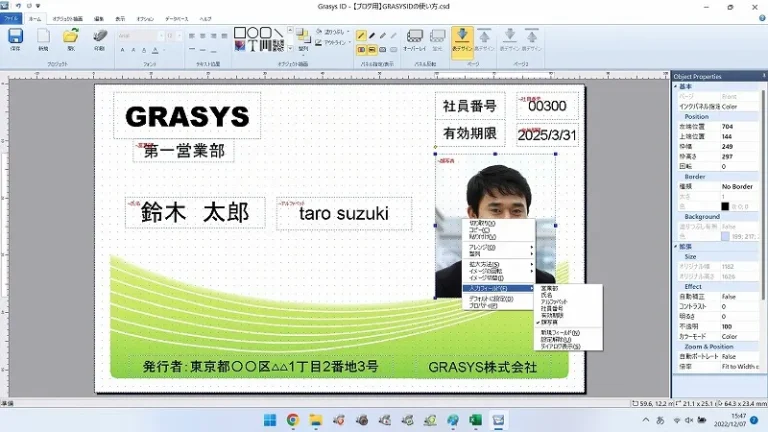Click the No Border type value
This screenshot has width=768, height=432.
point(739,187)
